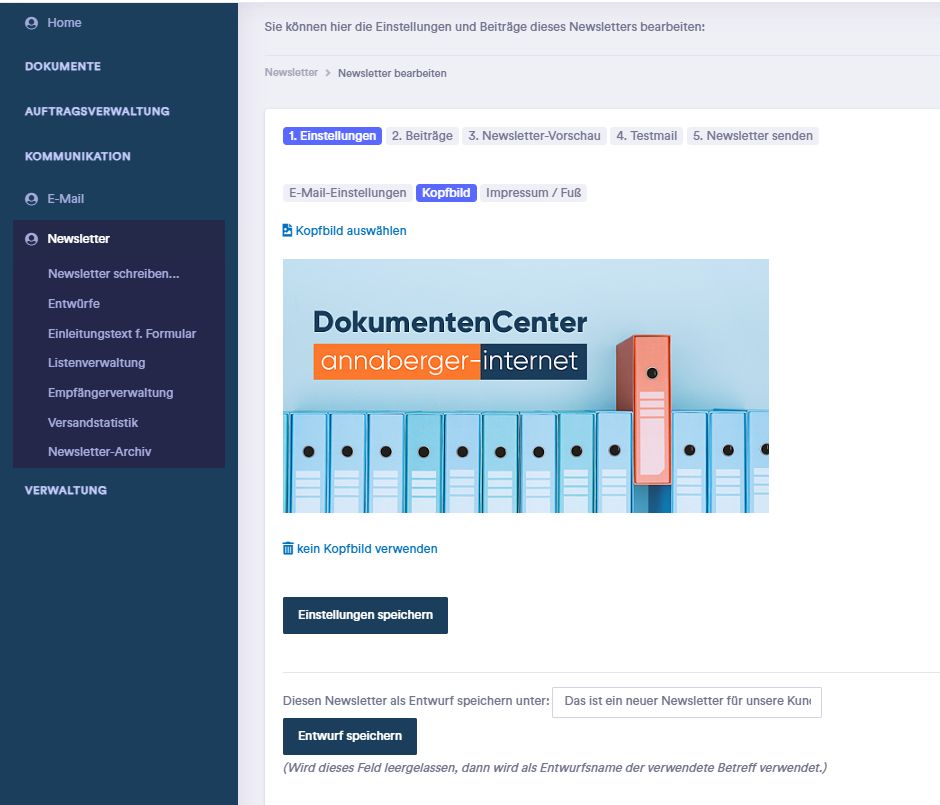The height and width of the screenshot is (805, 940).
Task: Open Einleitungstext f. Formular
Action: pyautogui.click(x=122, y=334)
